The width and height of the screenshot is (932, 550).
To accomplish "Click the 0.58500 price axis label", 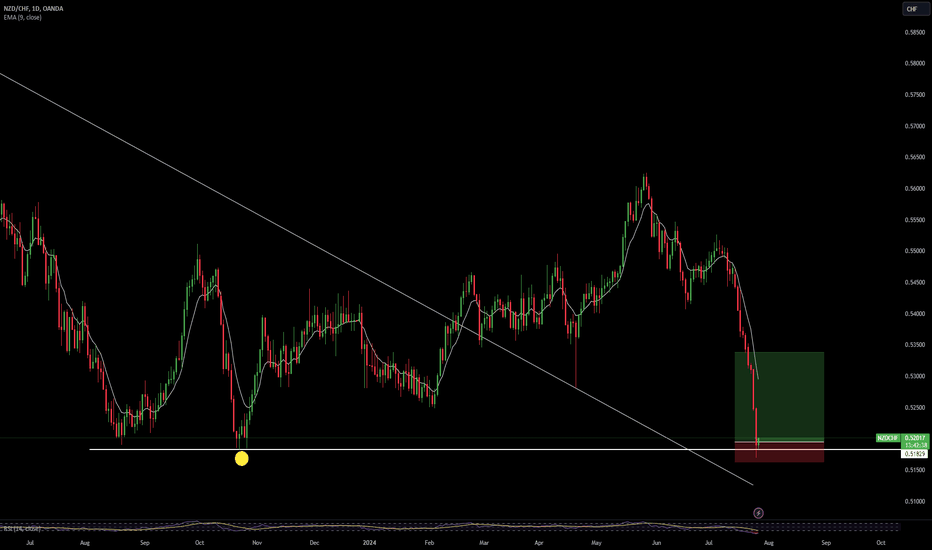I will 914,32.
